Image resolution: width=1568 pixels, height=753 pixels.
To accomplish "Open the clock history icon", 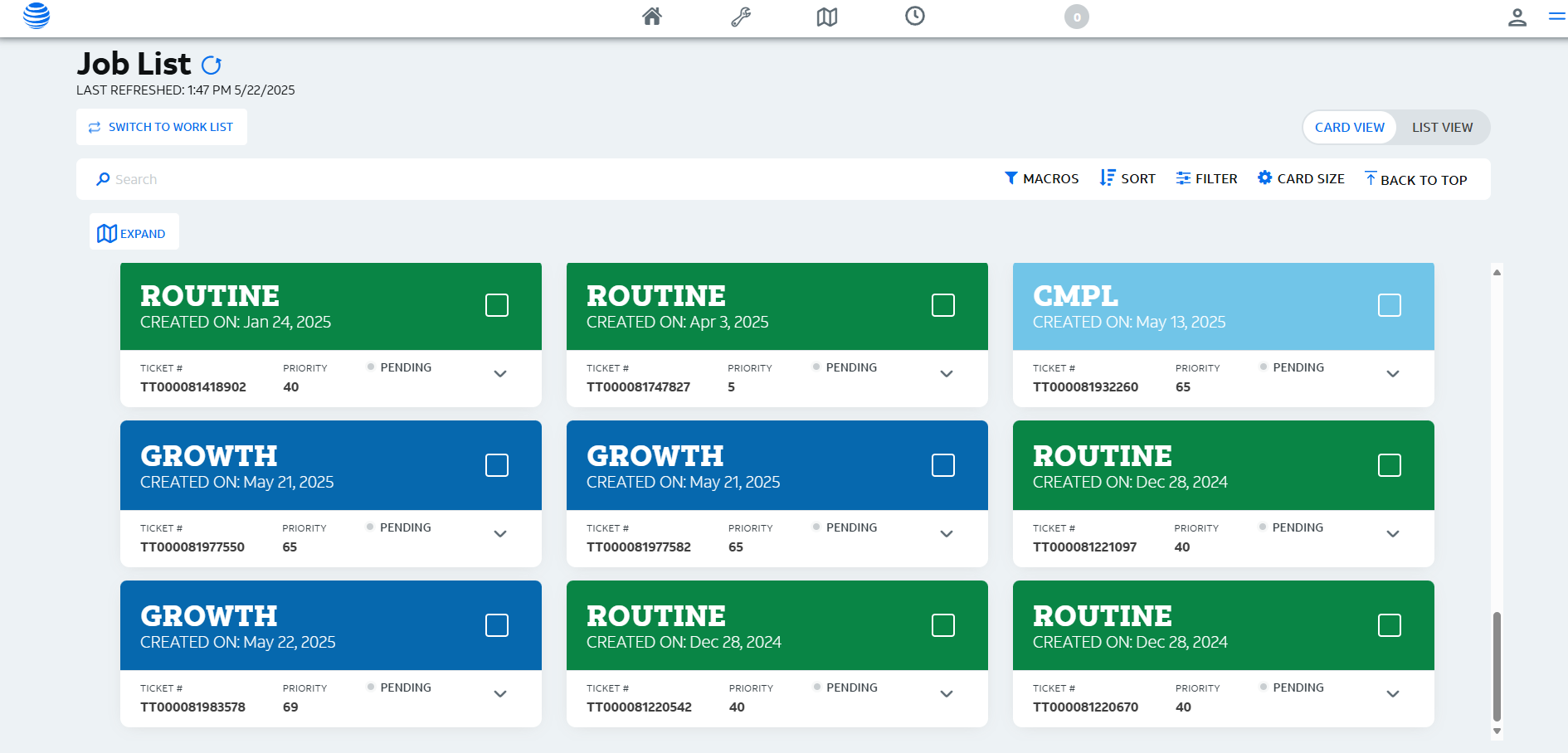I will [914, 17].
